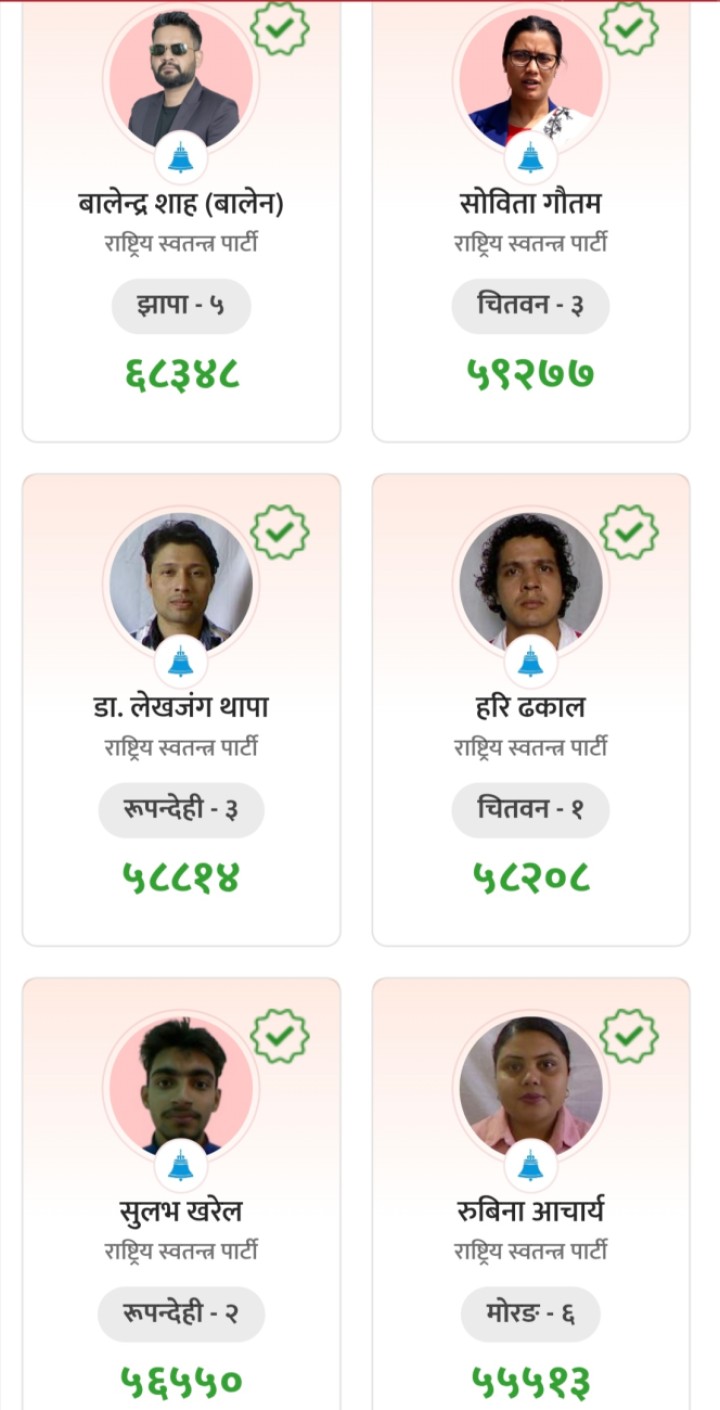The width and height of the screenshot is (720, 1410).
Task: Click the green elected checkmark badge for सोविता गौतम
Action: 629,28
